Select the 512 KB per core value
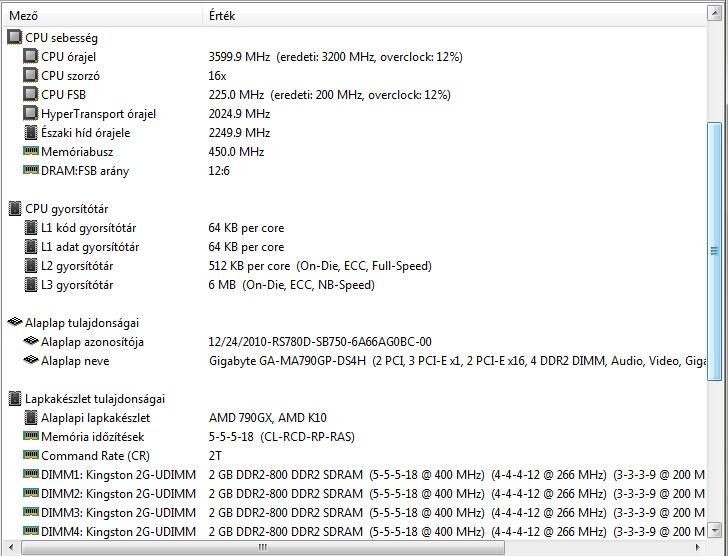 click(320, 266)
